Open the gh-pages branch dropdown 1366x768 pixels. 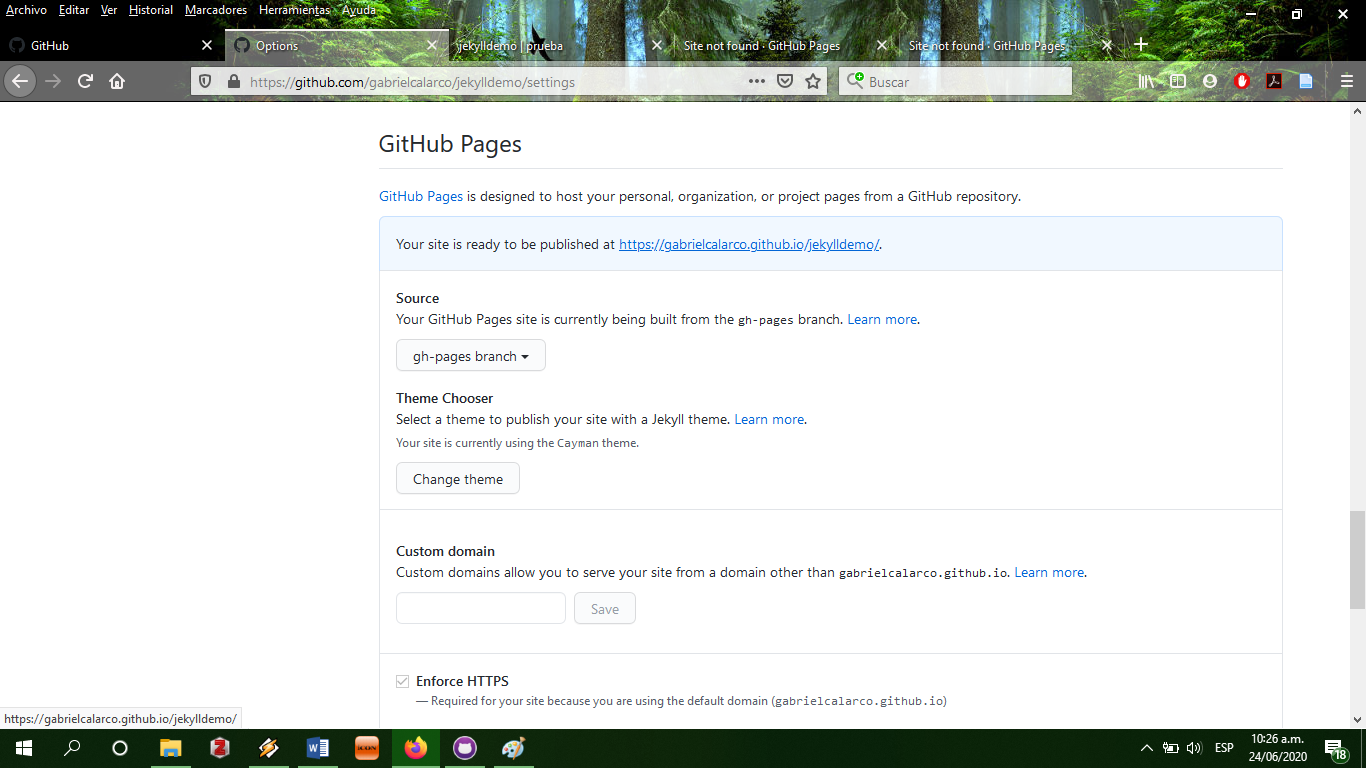470,355
